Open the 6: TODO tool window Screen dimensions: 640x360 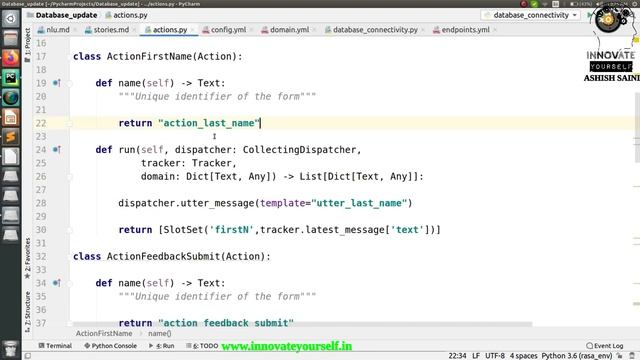(x=202, y=346)
